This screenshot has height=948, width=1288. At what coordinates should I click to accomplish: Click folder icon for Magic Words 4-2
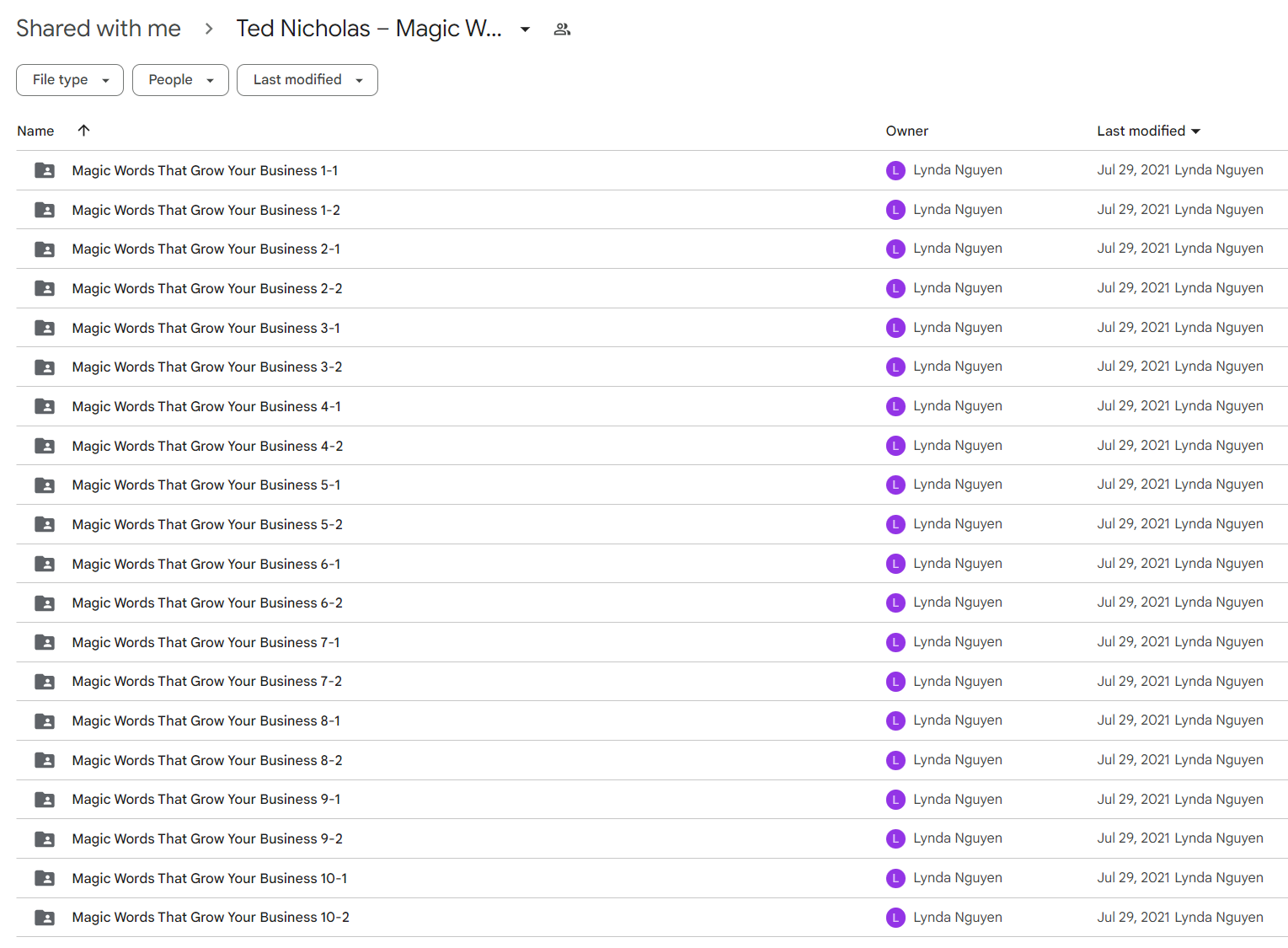coord(45,446)
